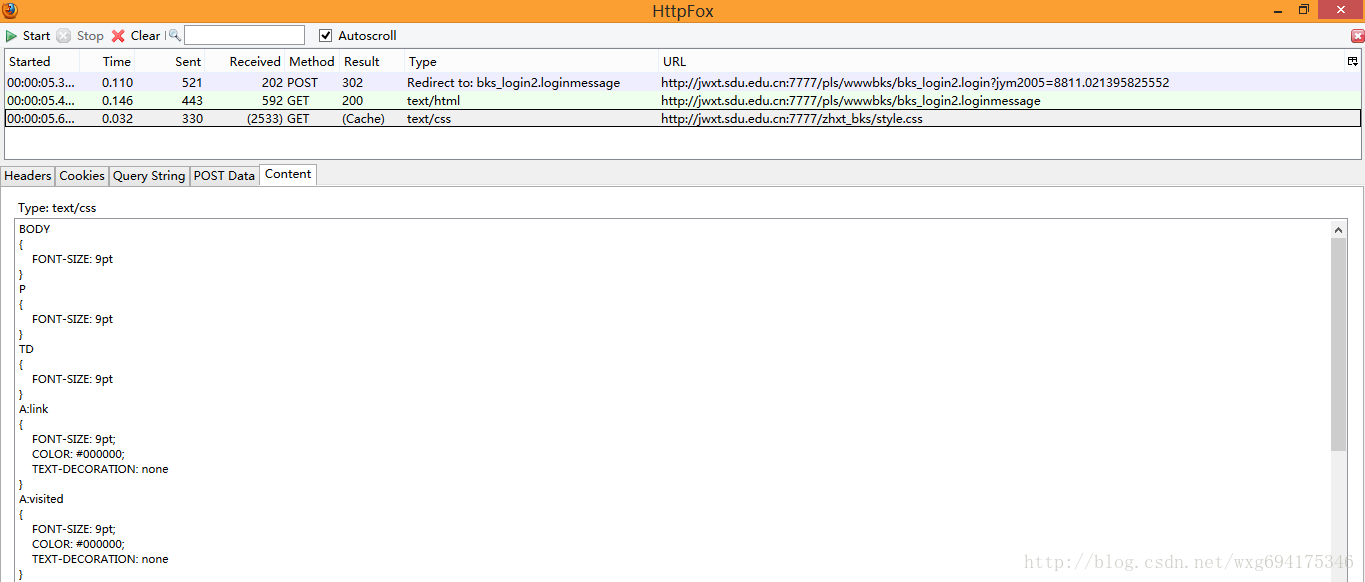This screenshot has height=582, width=1365.
Task: Click the 'Type: text/css' label
Action: click(57, 208)
